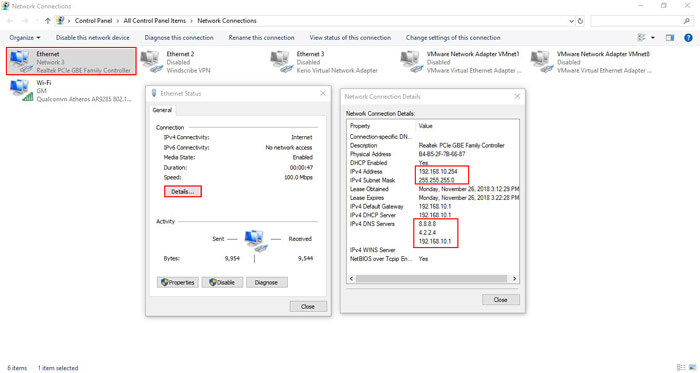The width and height of the screenshot is (700, 373).
Task: Select the VMware Network Adapter VMnet1 icon
Action: click(412, 62)
